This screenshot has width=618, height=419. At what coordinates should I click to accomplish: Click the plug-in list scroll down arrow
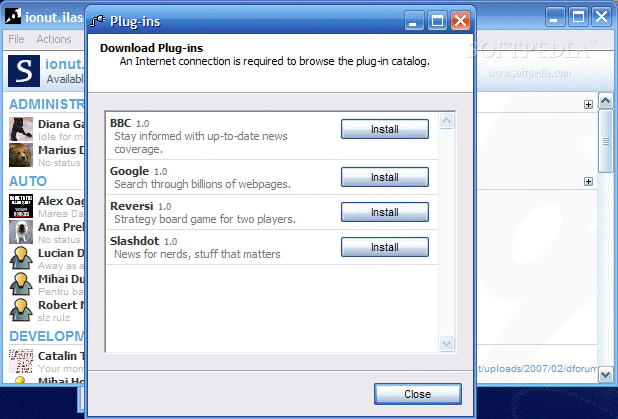tap(447, 343)
